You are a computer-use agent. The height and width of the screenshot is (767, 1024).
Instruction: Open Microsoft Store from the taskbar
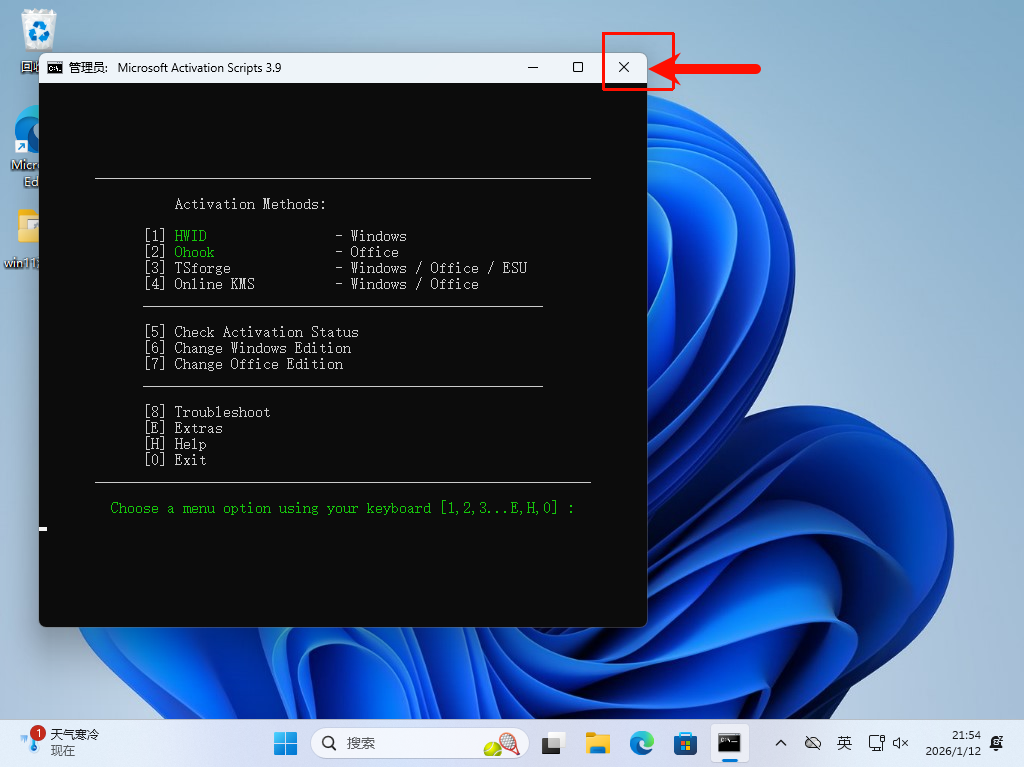point(685,743)
